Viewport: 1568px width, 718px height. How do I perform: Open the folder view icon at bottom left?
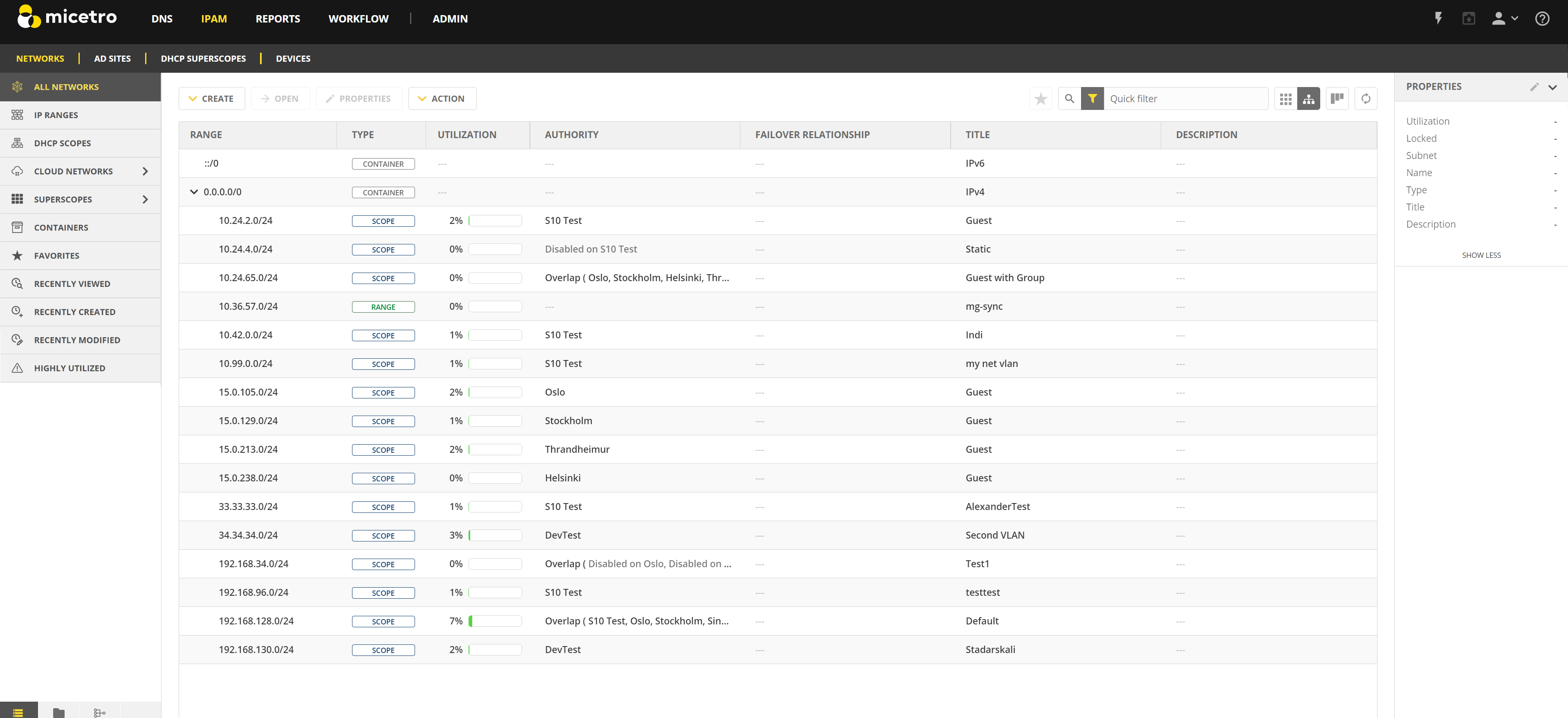point(58,712)
